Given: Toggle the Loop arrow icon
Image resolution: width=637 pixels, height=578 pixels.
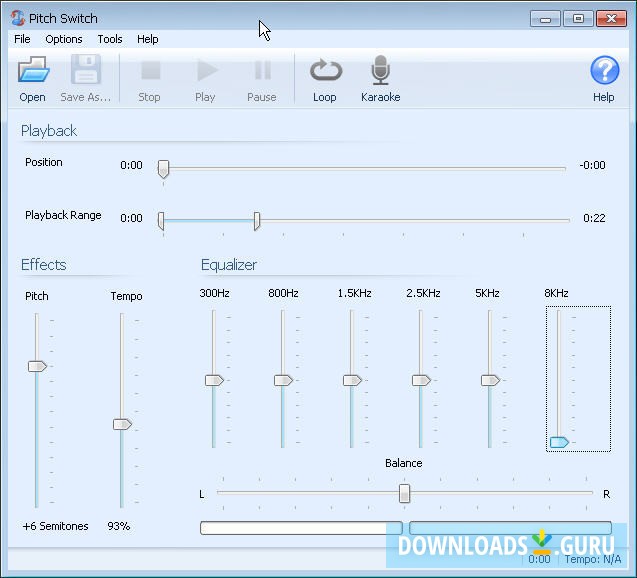Looking at the screenshot, I should [326, 70].
